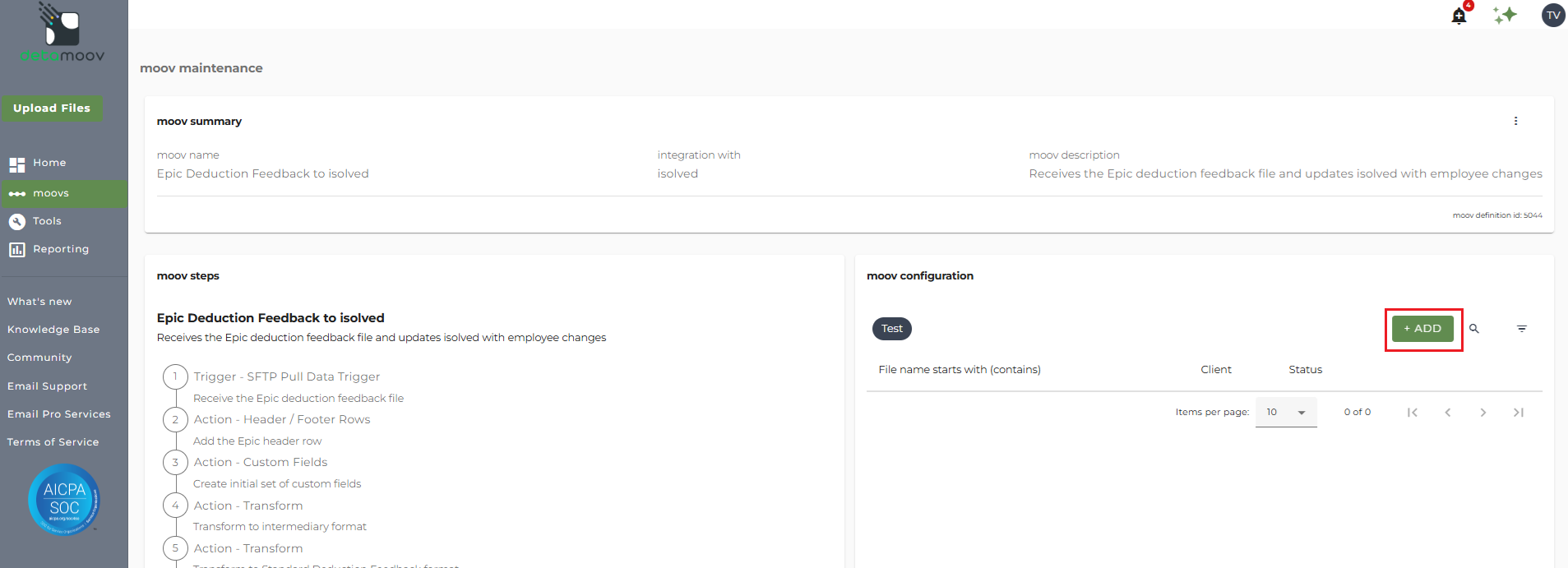Open the TV user avatar menu
This screenshot has width=1568, height=568.
tap(1553, 15)
